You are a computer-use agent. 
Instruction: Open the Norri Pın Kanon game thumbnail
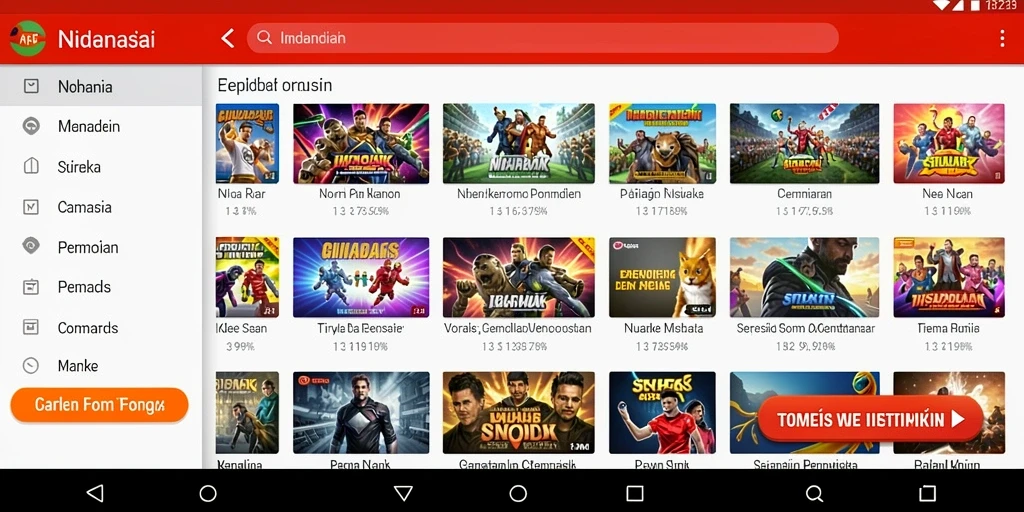coord(361,143)
